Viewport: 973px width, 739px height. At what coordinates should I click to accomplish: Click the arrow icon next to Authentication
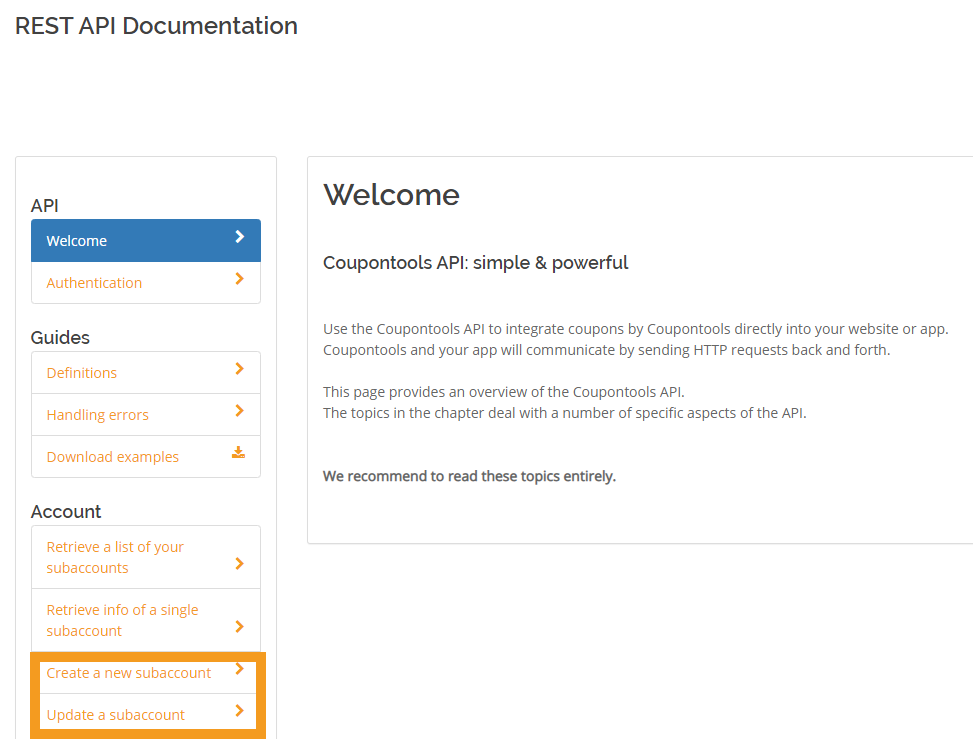[239, 279]
